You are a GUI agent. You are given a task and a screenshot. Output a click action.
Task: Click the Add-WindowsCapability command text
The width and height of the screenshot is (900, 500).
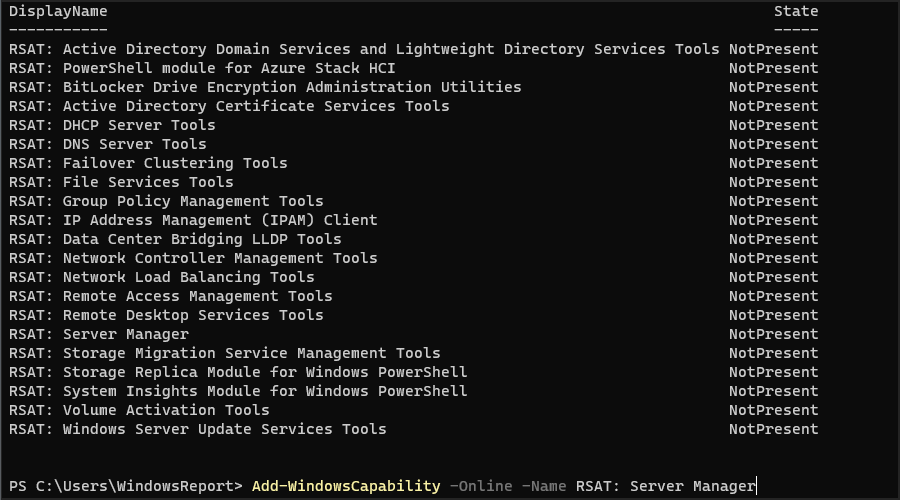(346, 486)
